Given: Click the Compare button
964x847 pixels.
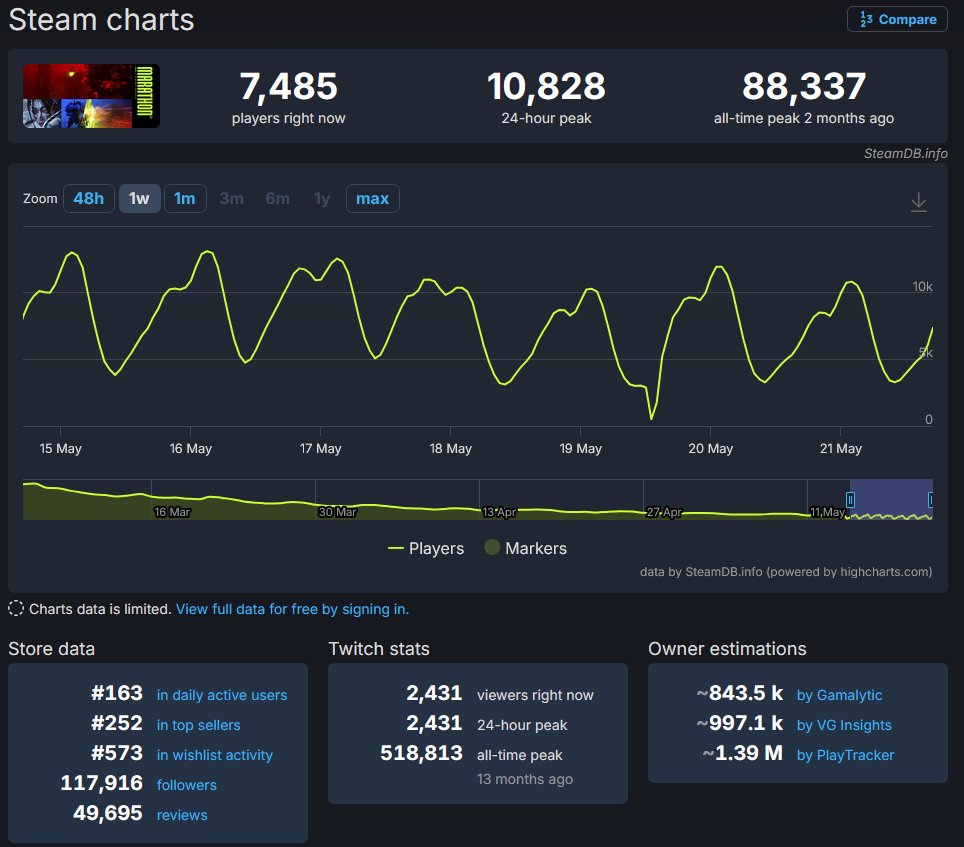Looking at the screenshot, I should click(x=897, y=19).
